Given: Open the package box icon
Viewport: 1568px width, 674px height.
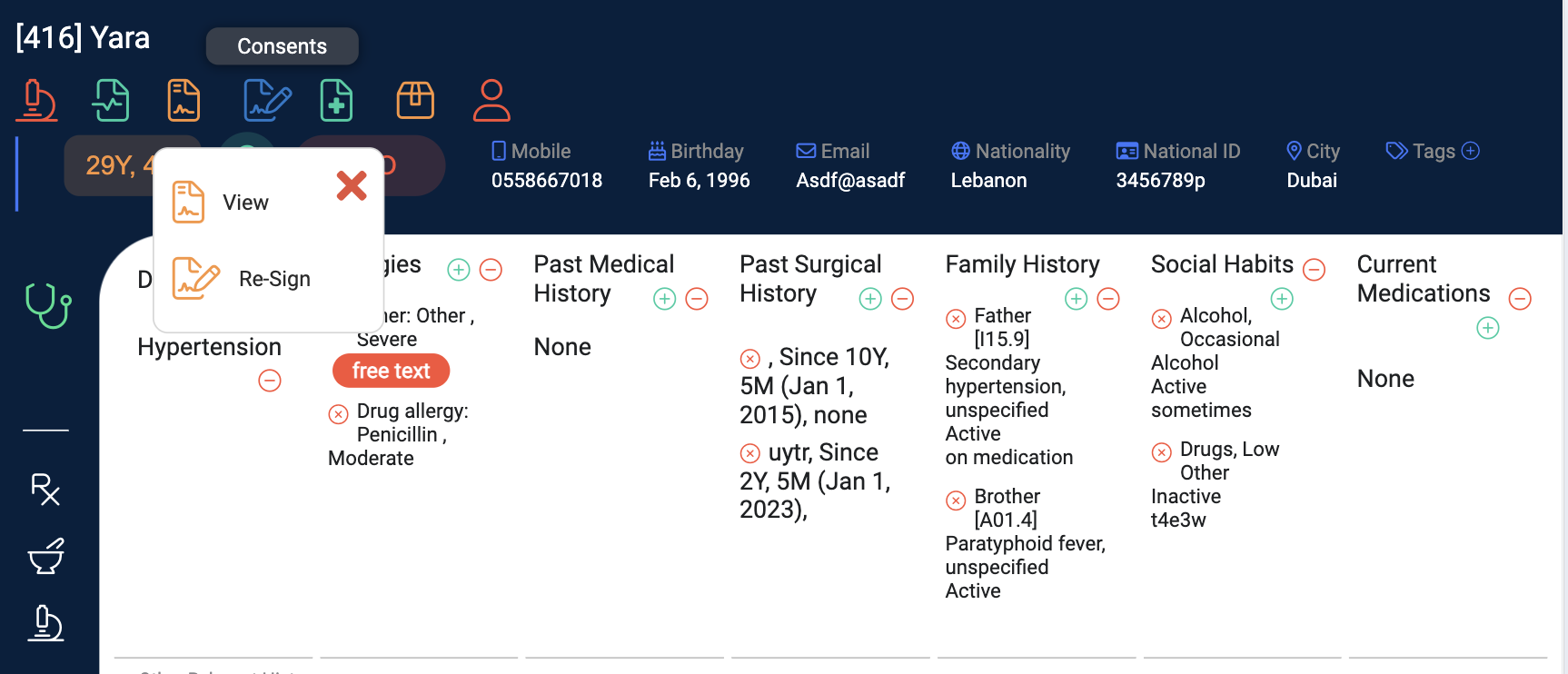Looking at the screenshot, I should pos(415,100).
